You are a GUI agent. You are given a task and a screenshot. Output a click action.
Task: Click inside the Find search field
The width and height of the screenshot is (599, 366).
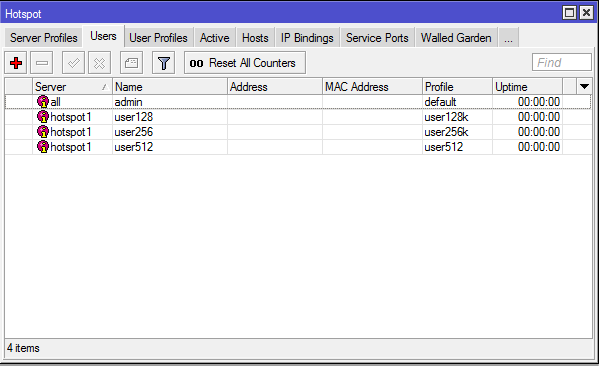pos(562,62)
